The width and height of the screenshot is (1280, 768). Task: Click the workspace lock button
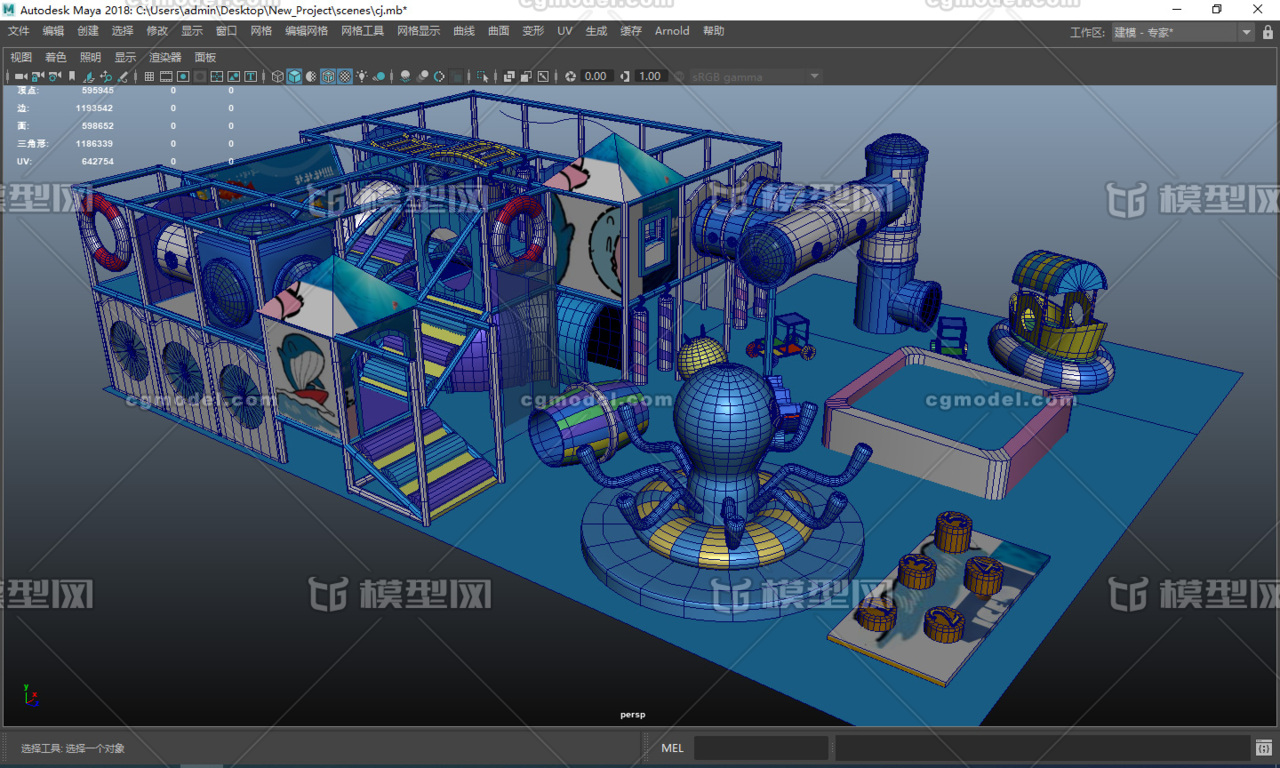[x=1267, y=32]
